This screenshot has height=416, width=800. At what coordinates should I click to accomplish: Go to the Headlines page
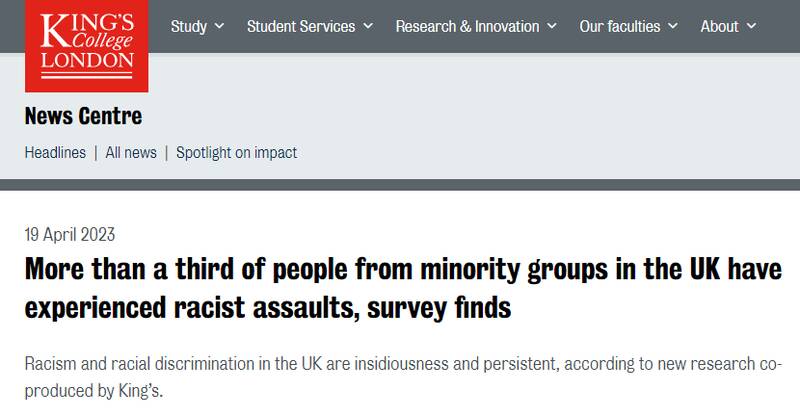click(56, 153)
